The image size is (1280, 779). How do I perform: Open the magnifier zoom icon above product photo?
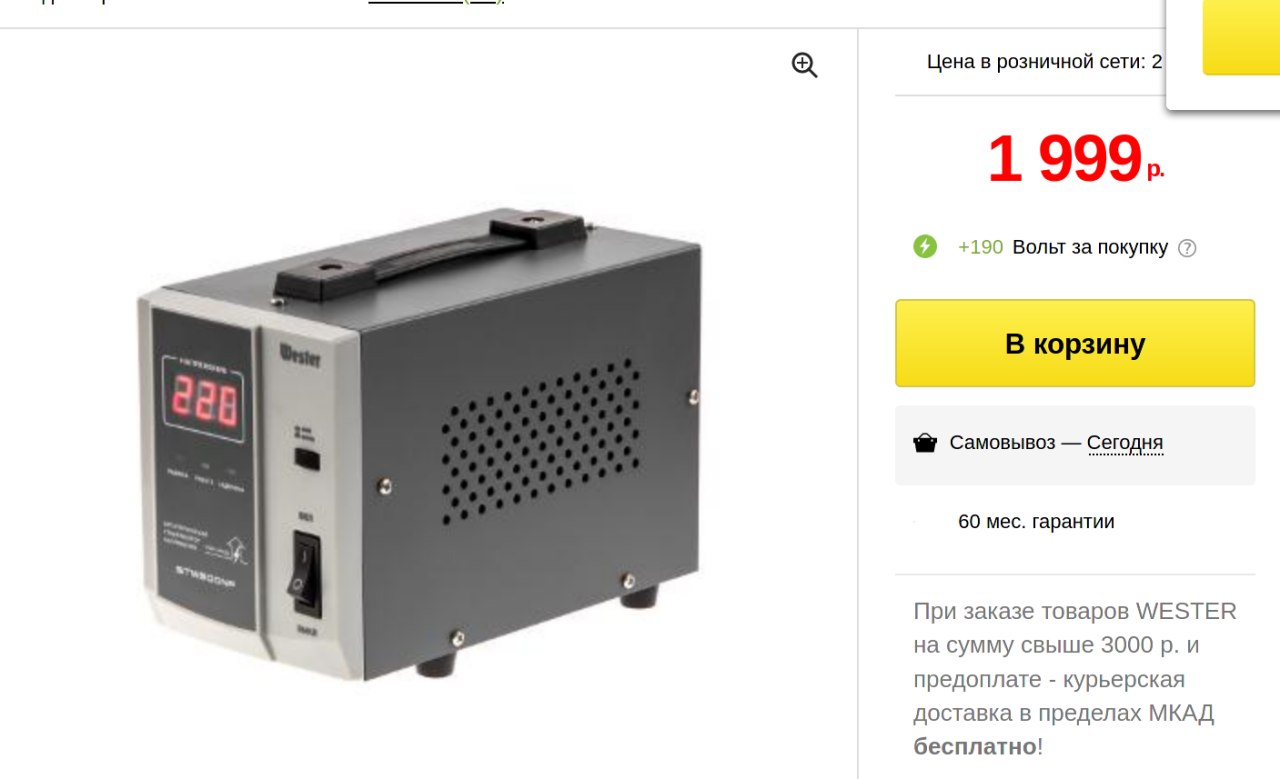pyautogui.click(x=805, y=66)
